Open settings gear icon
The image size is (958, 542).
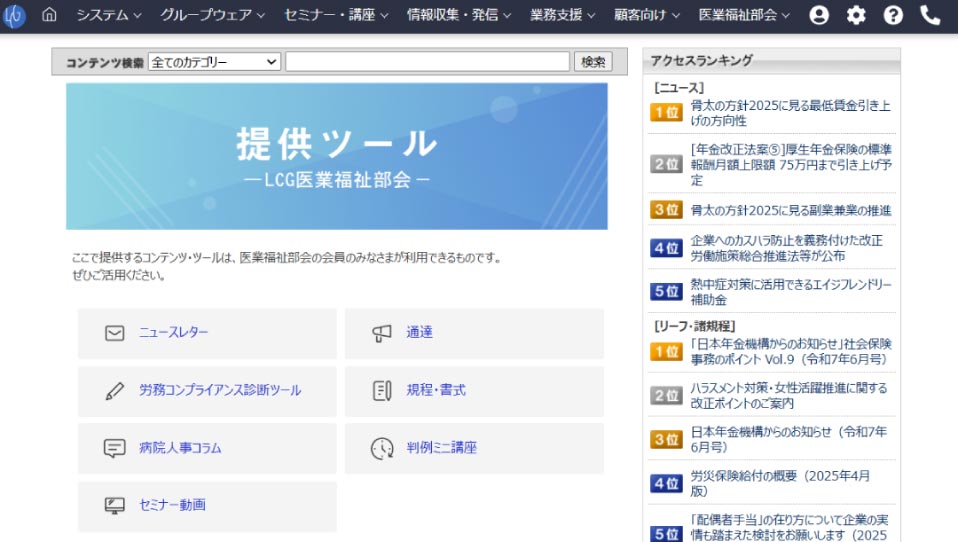[x=856, y=15]
